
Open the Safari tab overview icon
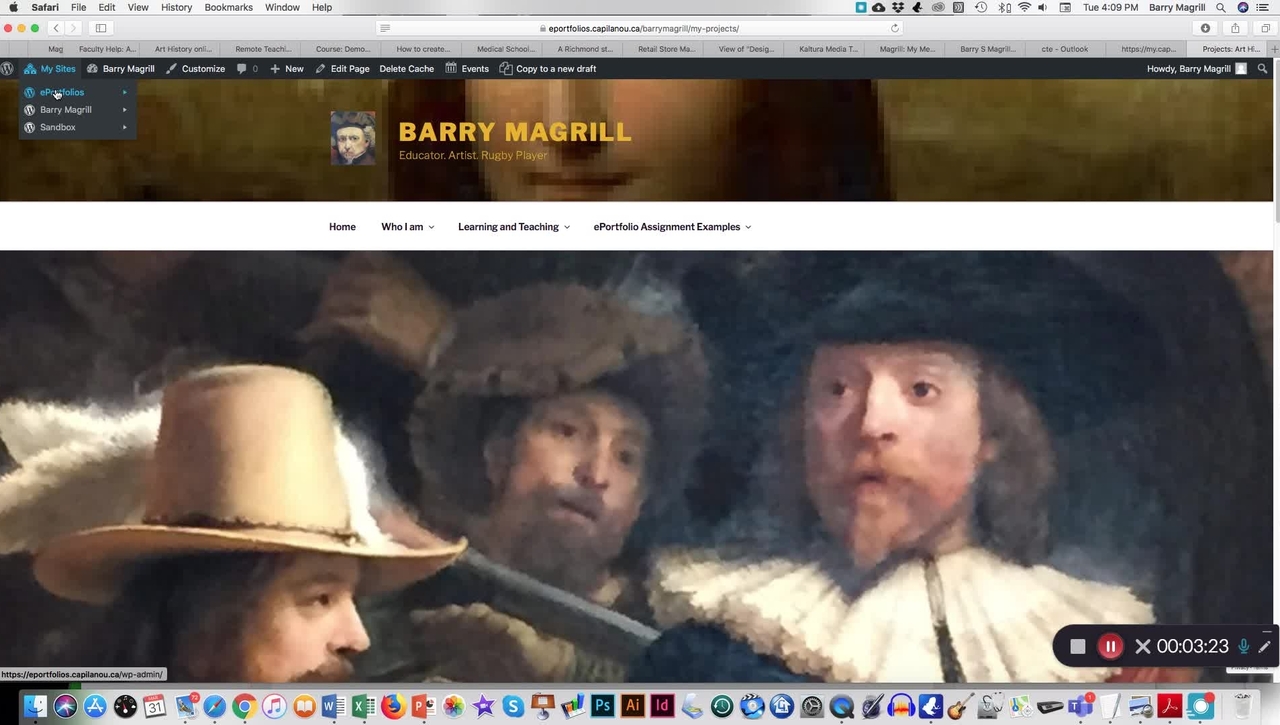[1265, 28]
